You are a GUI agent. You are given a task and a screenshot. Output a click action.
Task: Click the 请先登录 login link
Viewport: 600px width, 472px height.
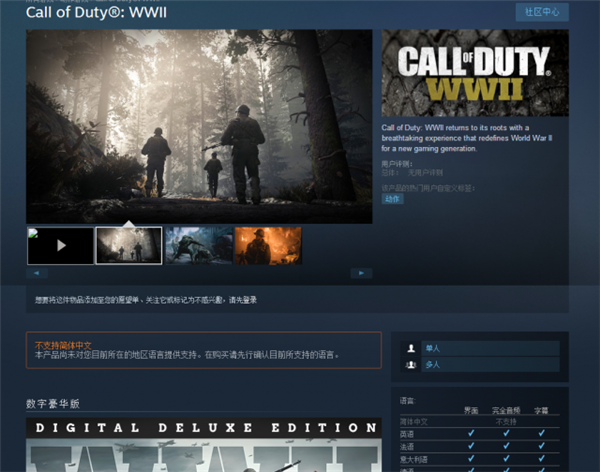243,300
